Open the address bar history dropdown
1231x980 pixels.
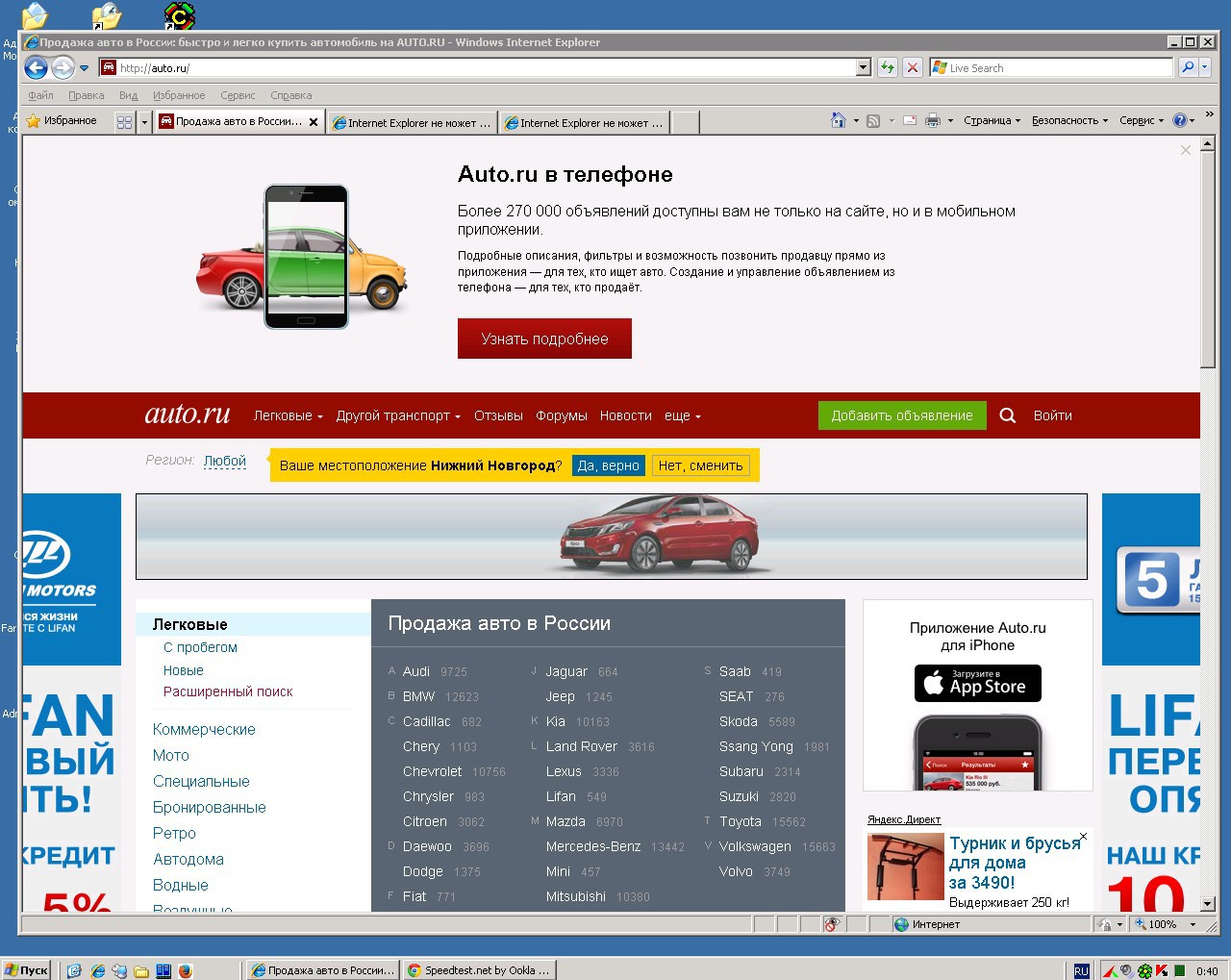tap(863, 67)
